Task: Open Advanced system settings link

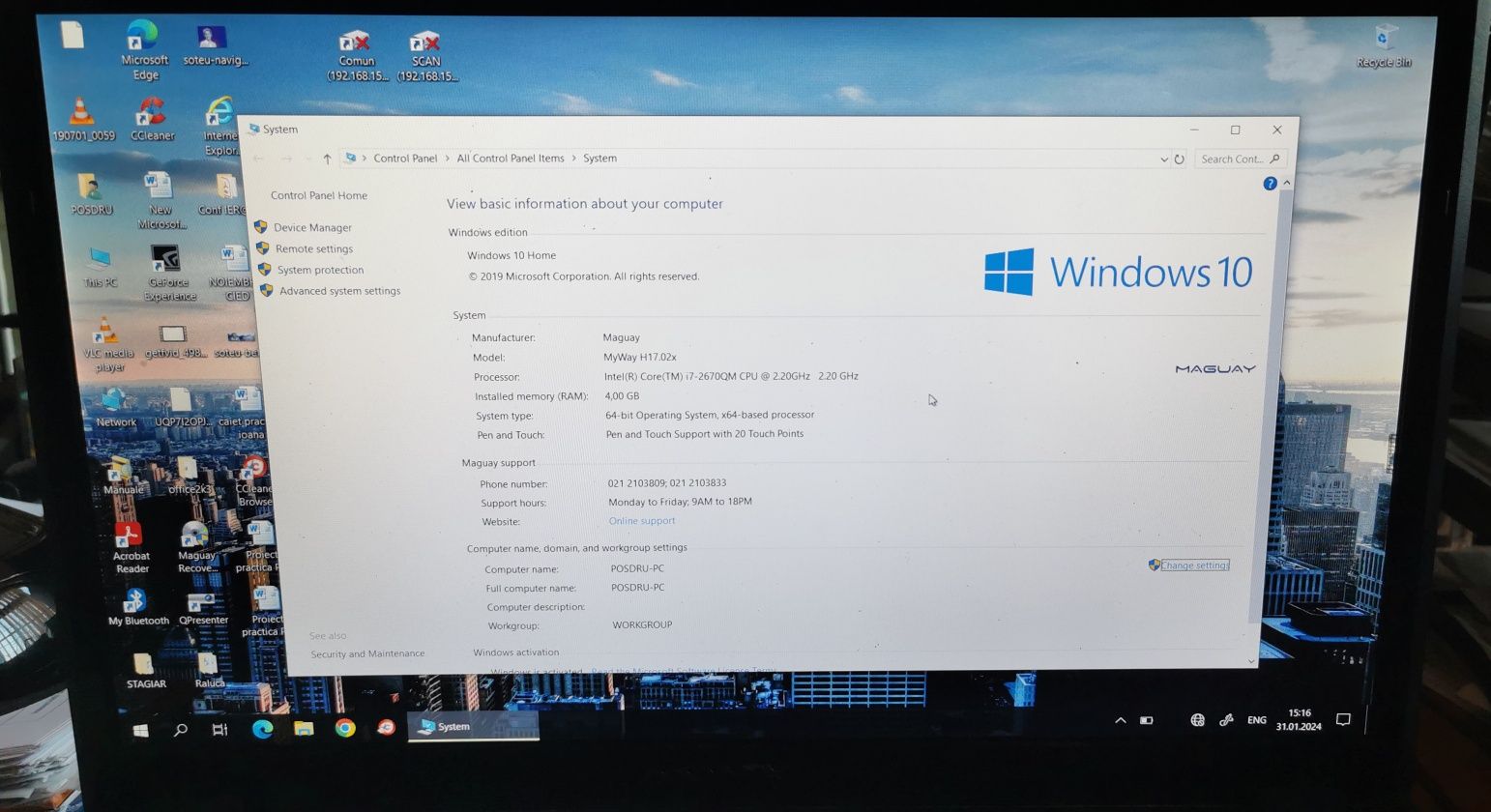Action: (x=339, y=291)
